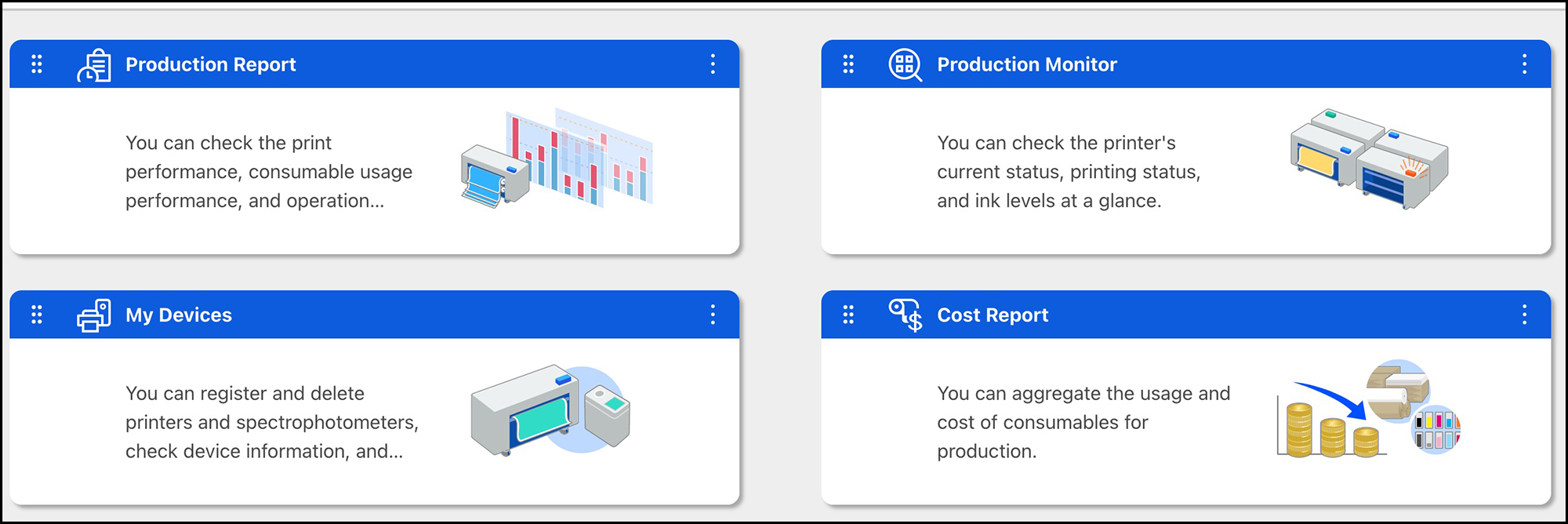Open the Production Report three-dot menu
The width and height of the screenshot is (1568, 524).
713,64
